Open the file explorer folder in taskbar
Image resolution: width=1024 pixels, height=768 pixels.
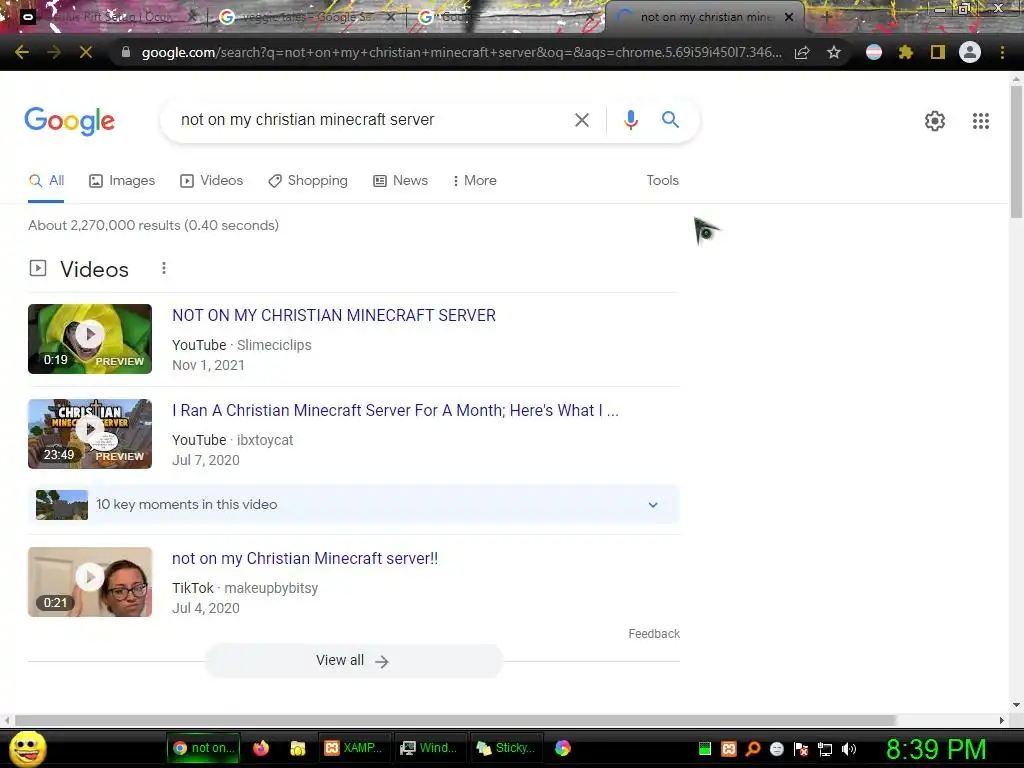point(298,748)
